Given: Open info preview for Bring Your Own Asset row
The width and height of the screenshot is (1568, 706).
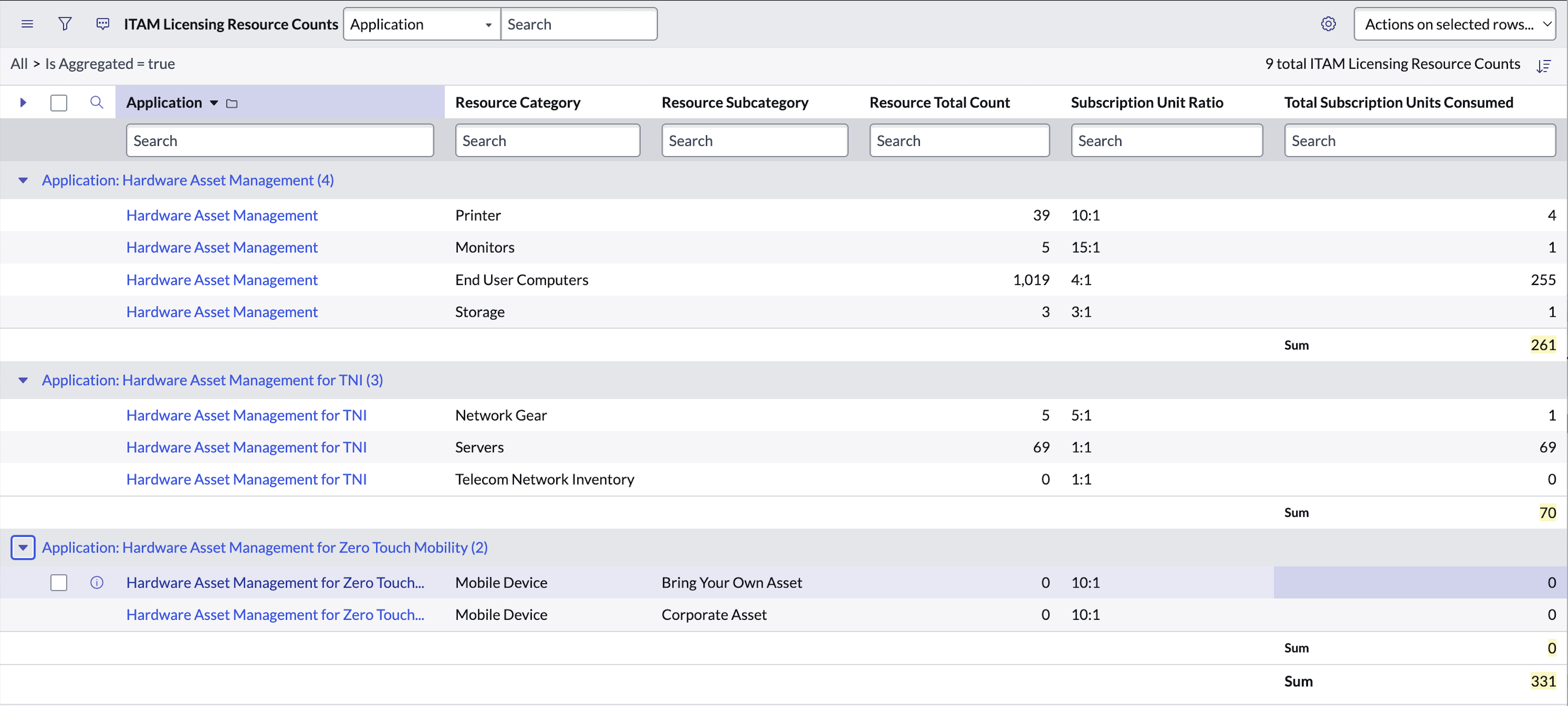Looking at the screenshot, I should tap(96, 582).
